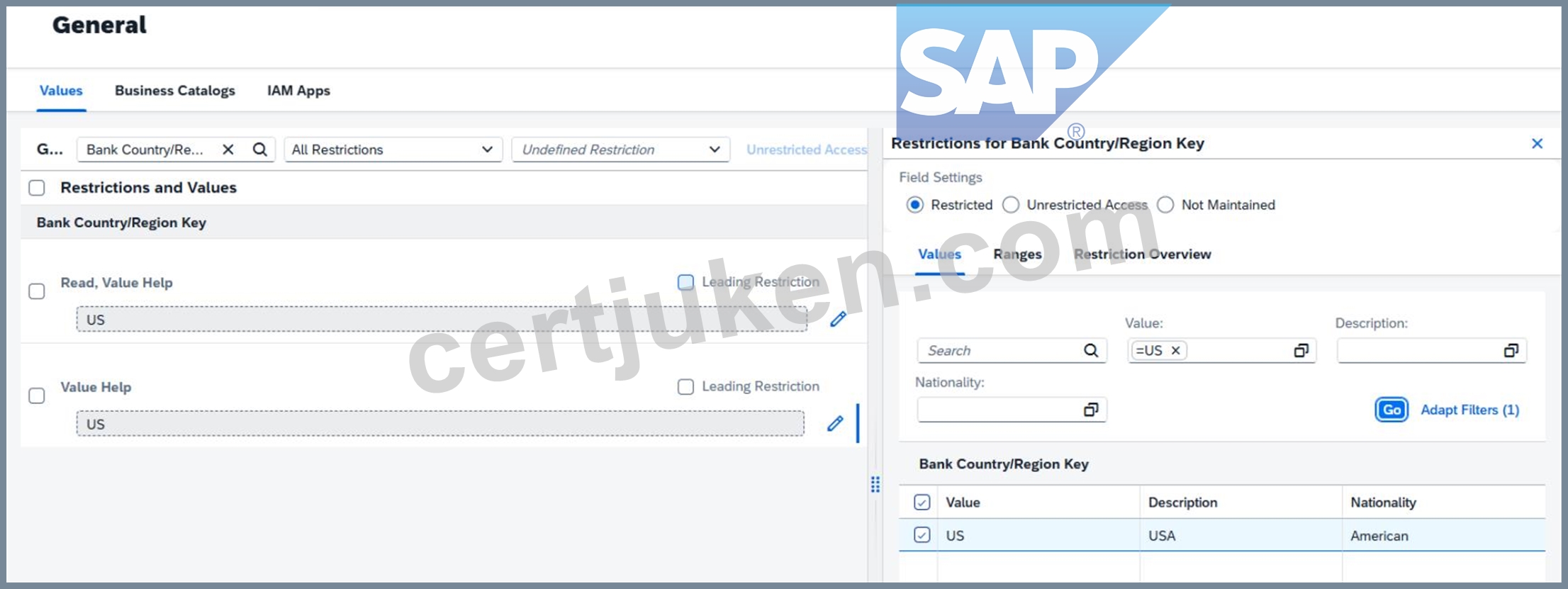Edit the Read, Value Help restriction pencil
1568x589 pixels.
tap(838, 319)
